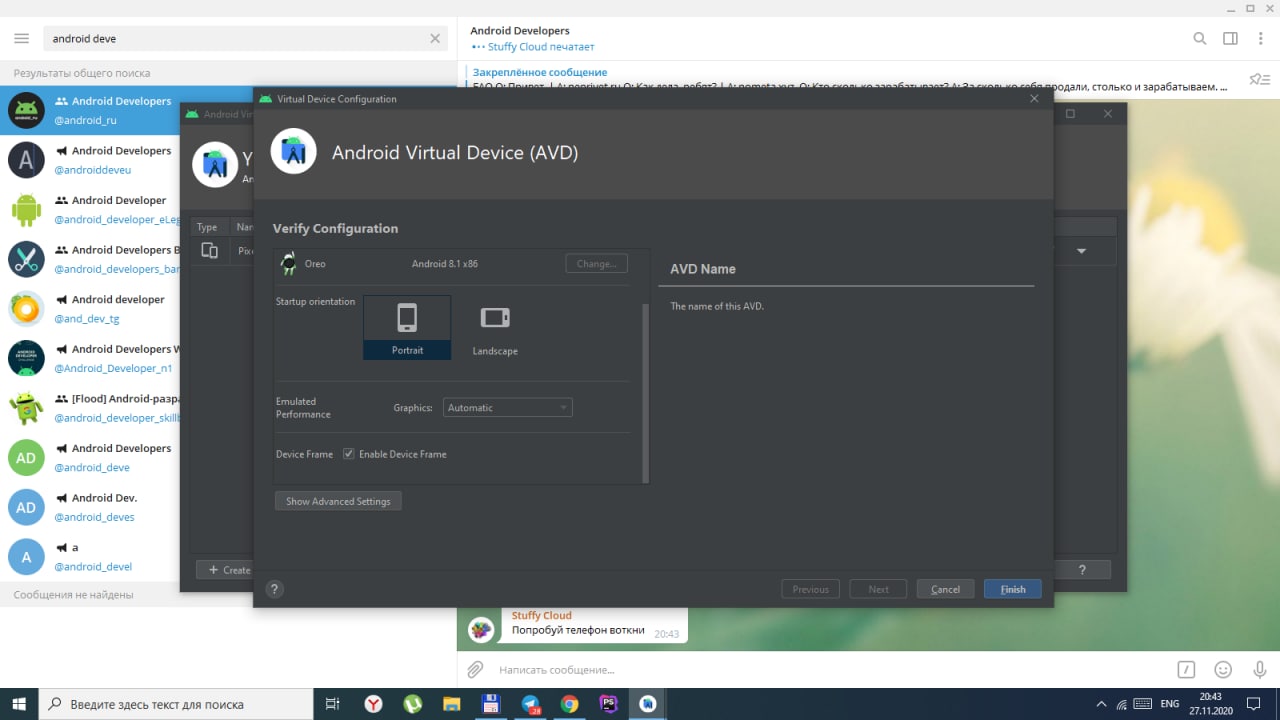Click the device type icon in AVD Manager list

coord(209,251)
